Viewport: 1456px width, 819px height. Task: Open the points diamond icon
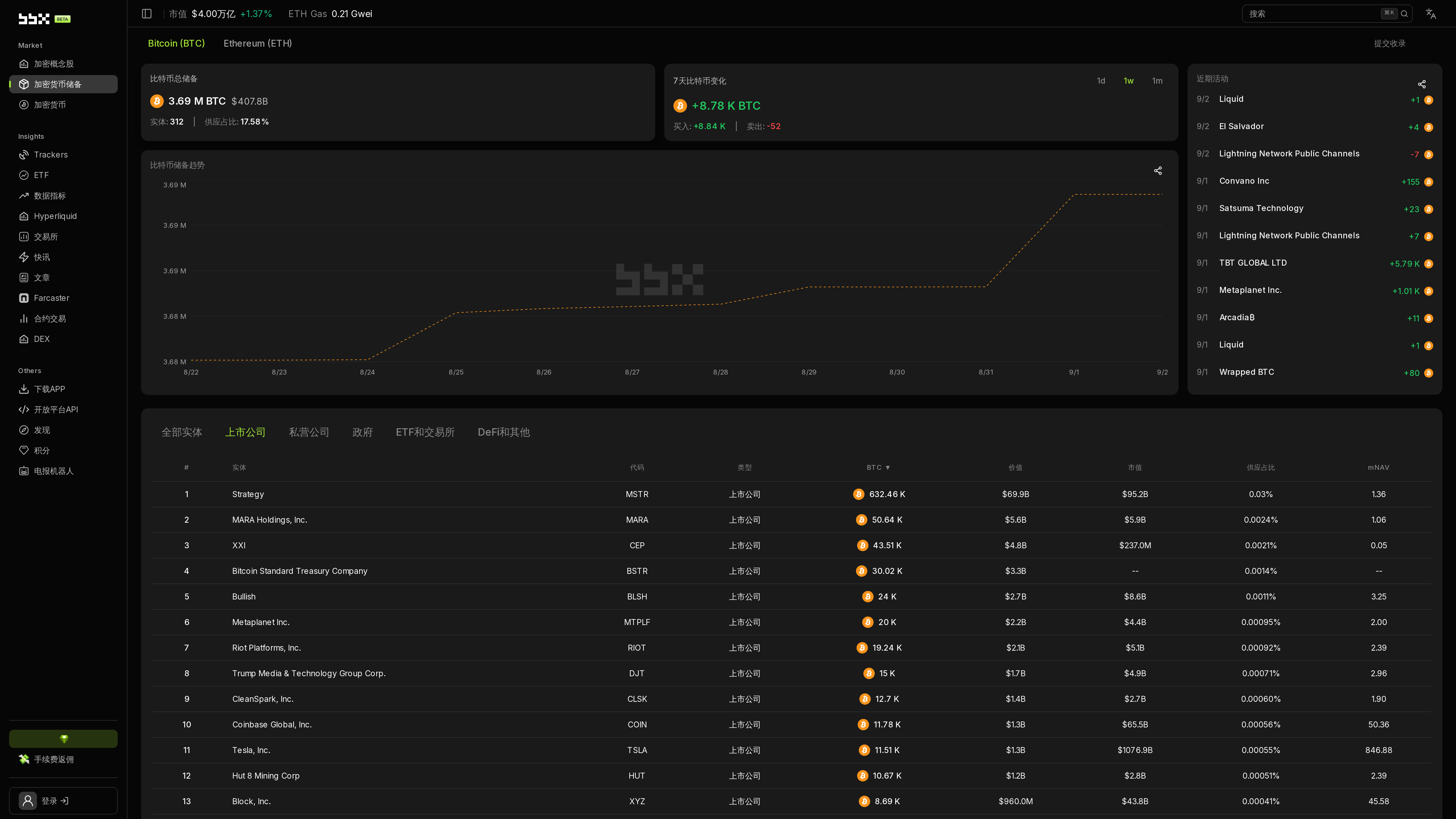click(24, 450)
